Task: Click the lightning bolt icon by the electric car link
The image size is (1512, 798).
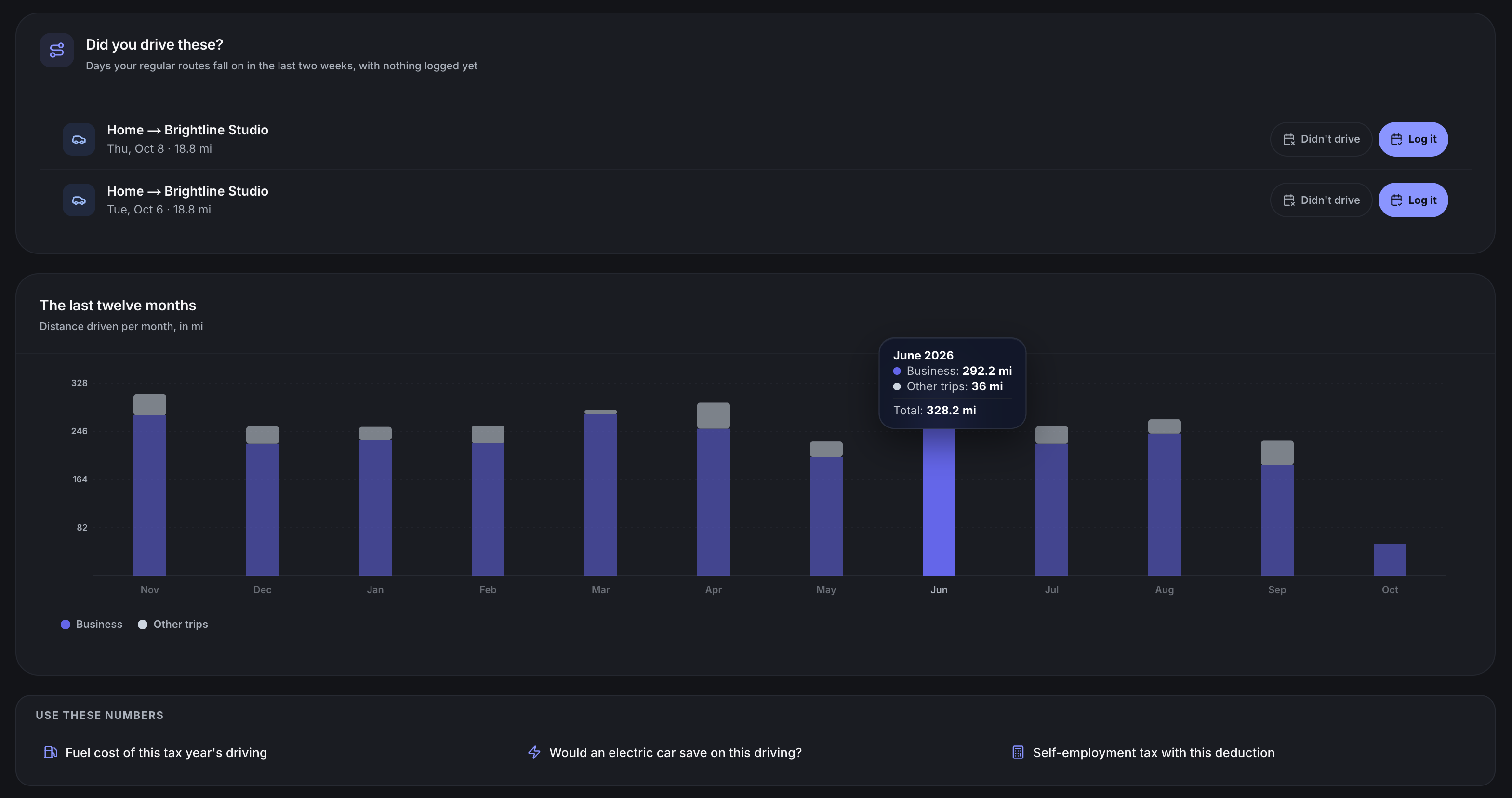Action: pos(534,752)
